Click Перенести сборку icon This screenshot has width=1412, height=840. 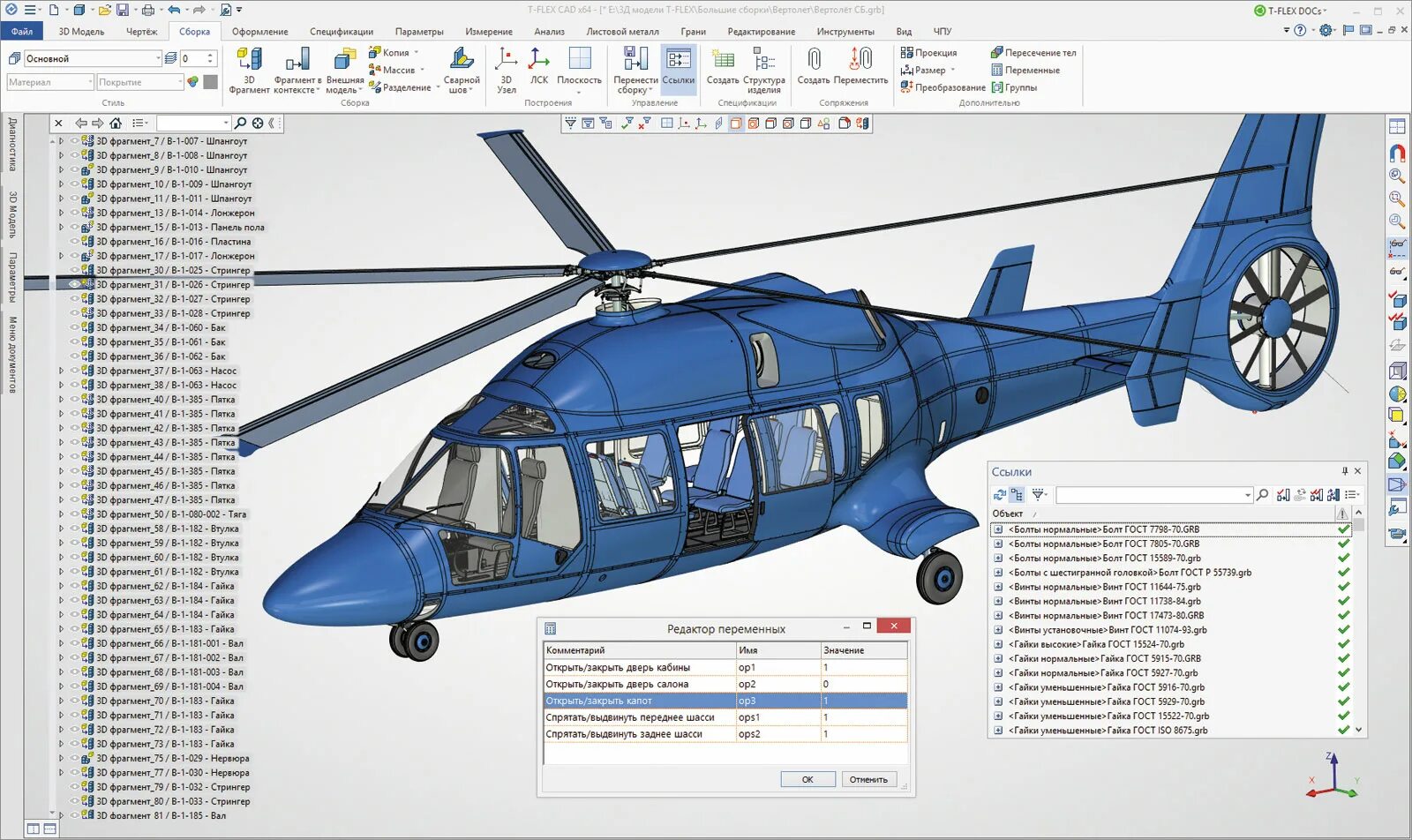635,70
